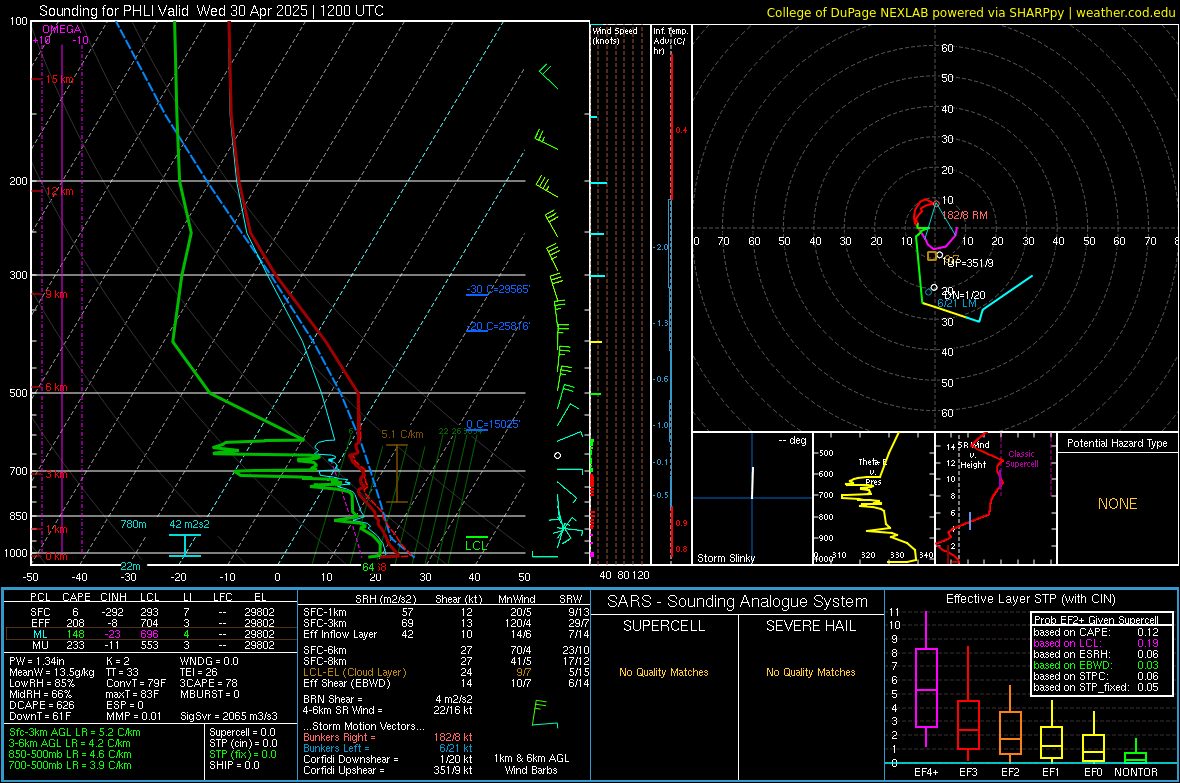The height and width of the screenshot is (783, 1180).
Task: Click the 5.1 C/km lapse rate label
Action: coord(402,434)
